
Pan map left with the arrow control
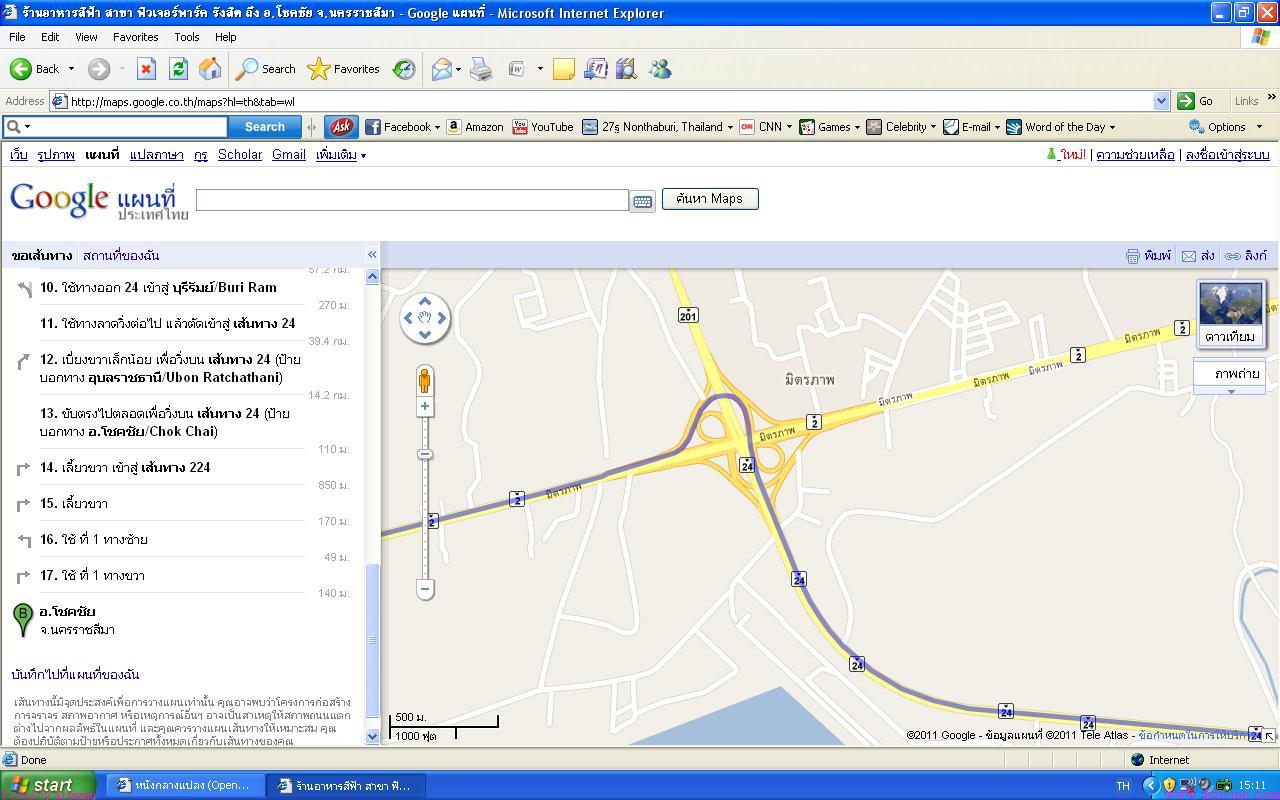coord(407,318)
